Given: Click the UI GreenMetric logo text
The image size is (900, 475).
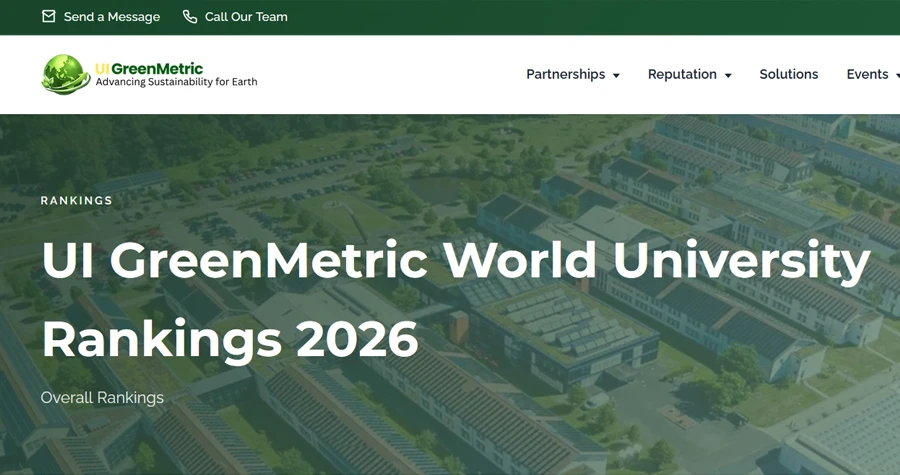Looking at the screenshot, I should 149,69.
